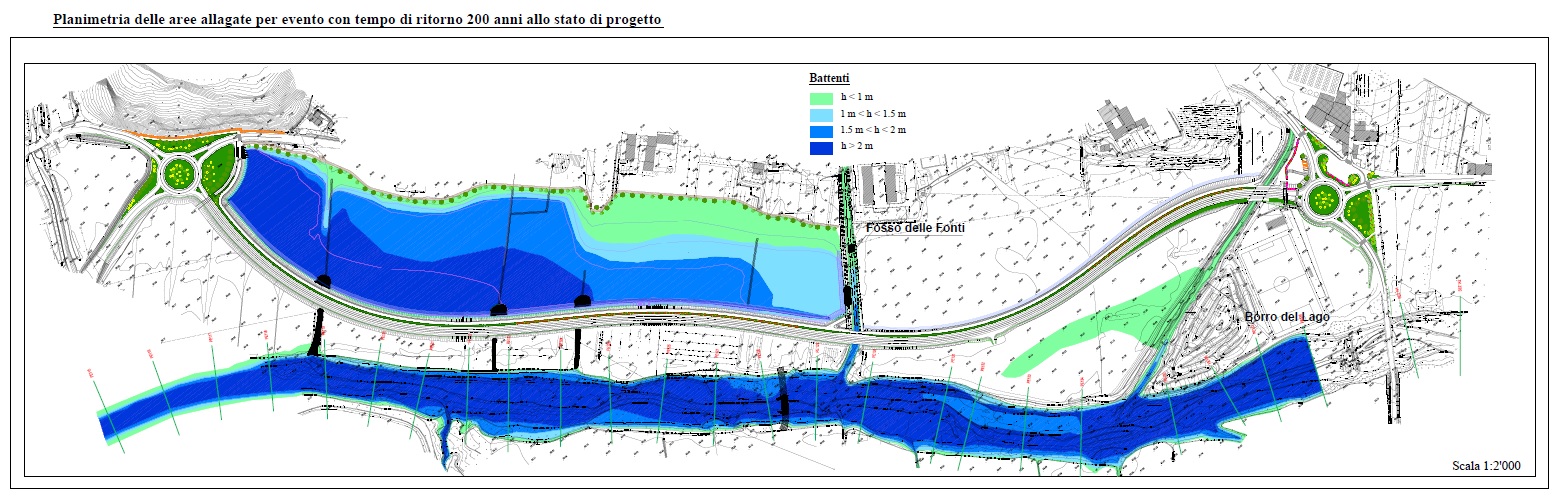Click the Scala 1:2'000 scale text
The width and height of the screenshot is (1560, 504).
1484,467
